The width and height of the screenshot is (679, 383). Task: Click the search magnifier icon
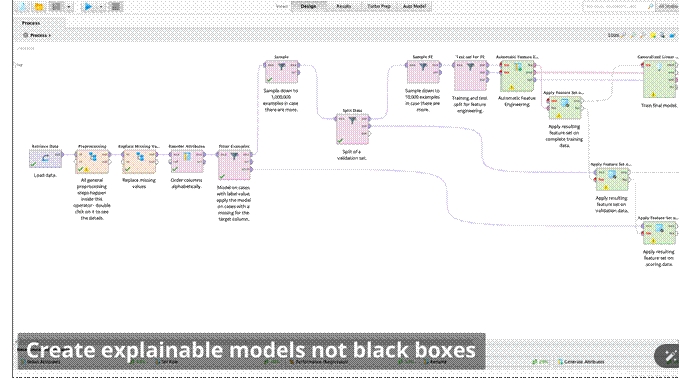click(x=650, y=6)
